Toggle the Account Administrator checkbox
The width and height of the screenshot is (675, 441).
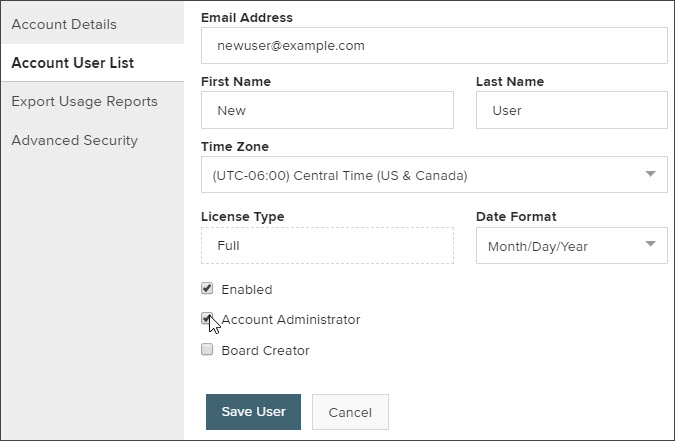[x=207, y=319]
